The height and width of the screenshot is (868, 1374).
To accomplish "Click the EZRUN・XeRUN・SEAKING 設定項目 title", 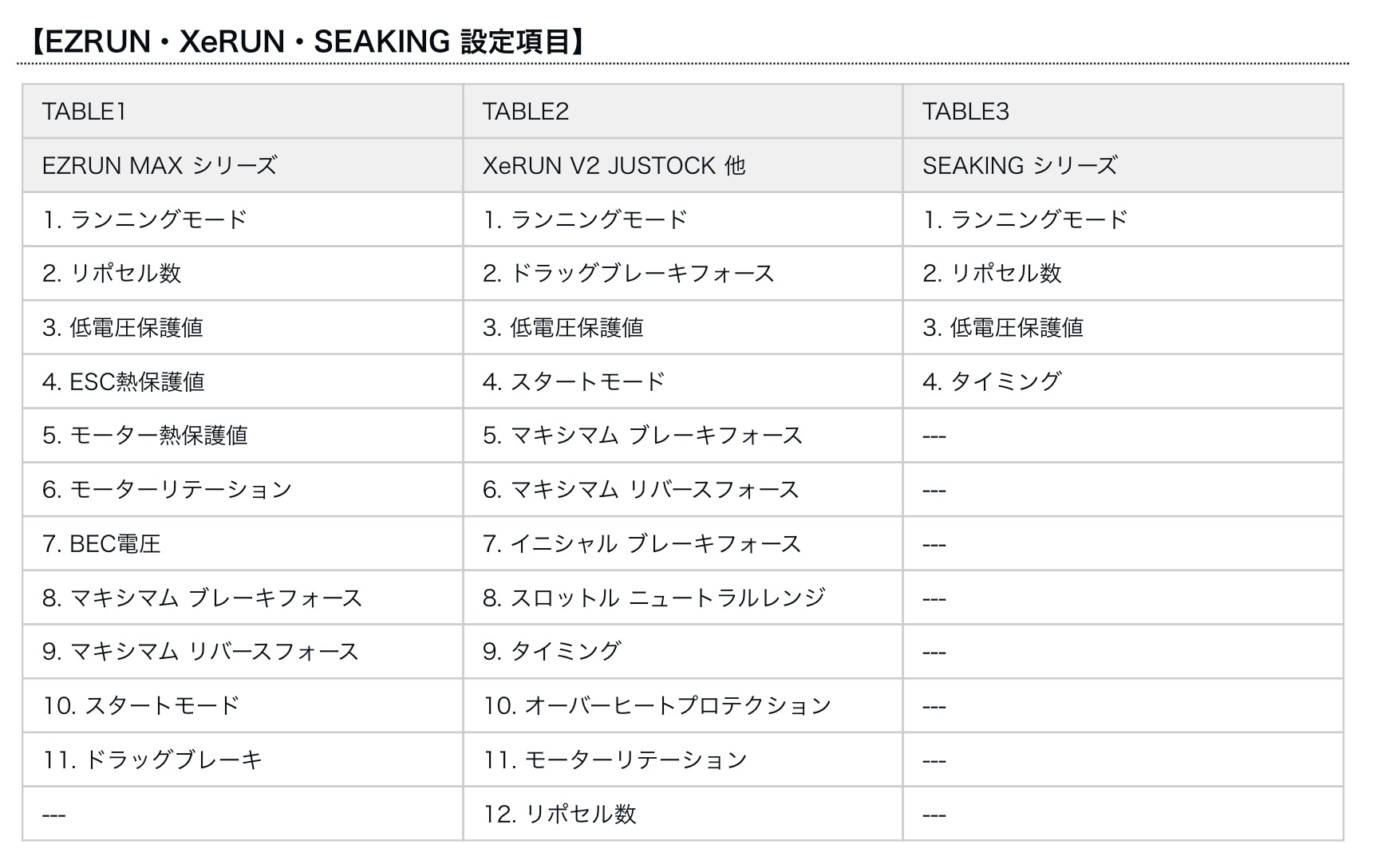I will (303, 41).
